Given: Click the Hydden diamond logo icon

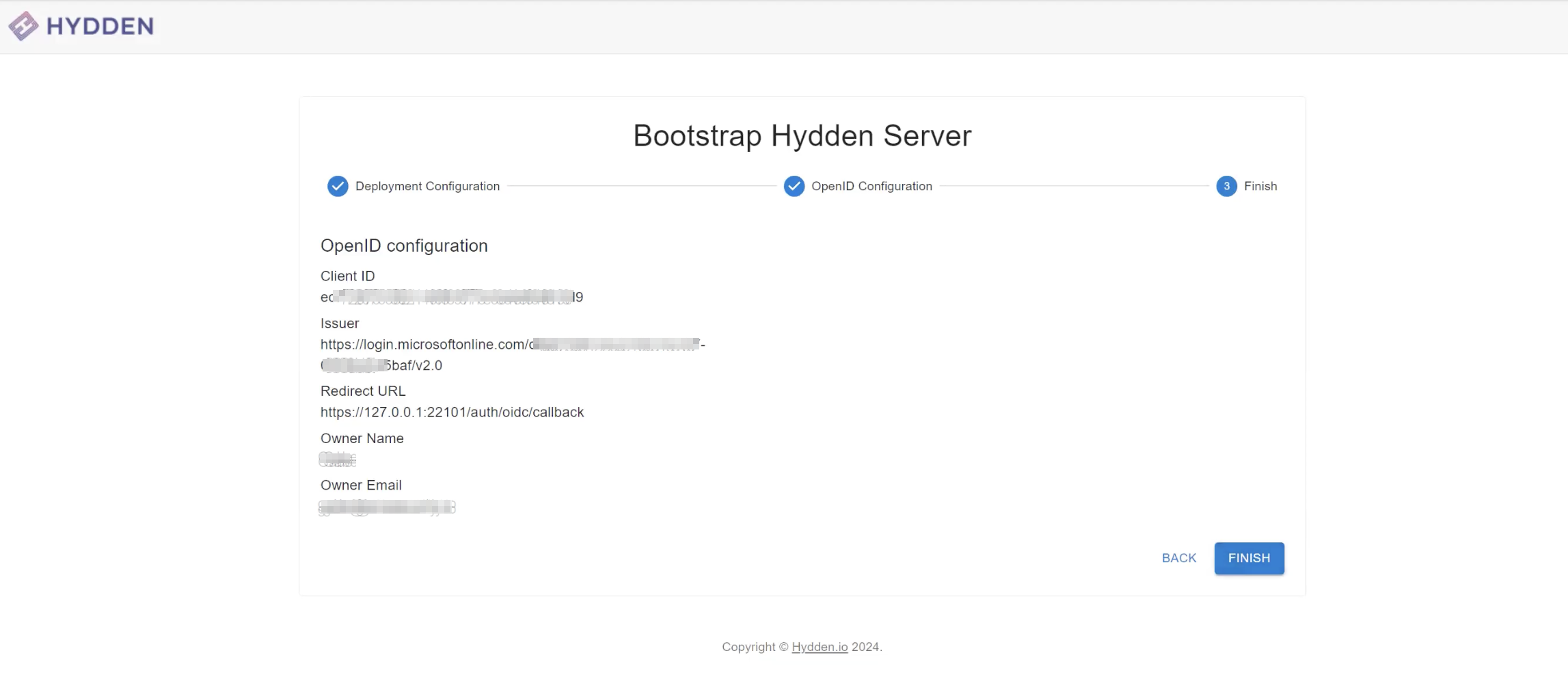Looking at the screenshot, I should point(23,26).
